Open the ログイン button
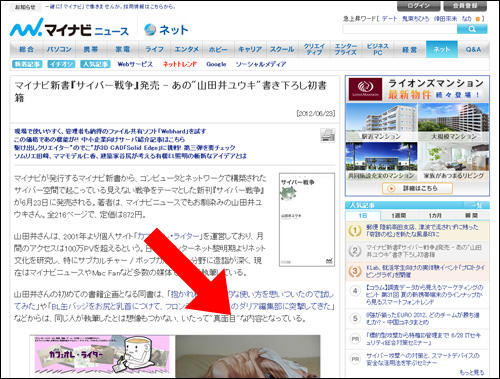 tap(418, 6)
